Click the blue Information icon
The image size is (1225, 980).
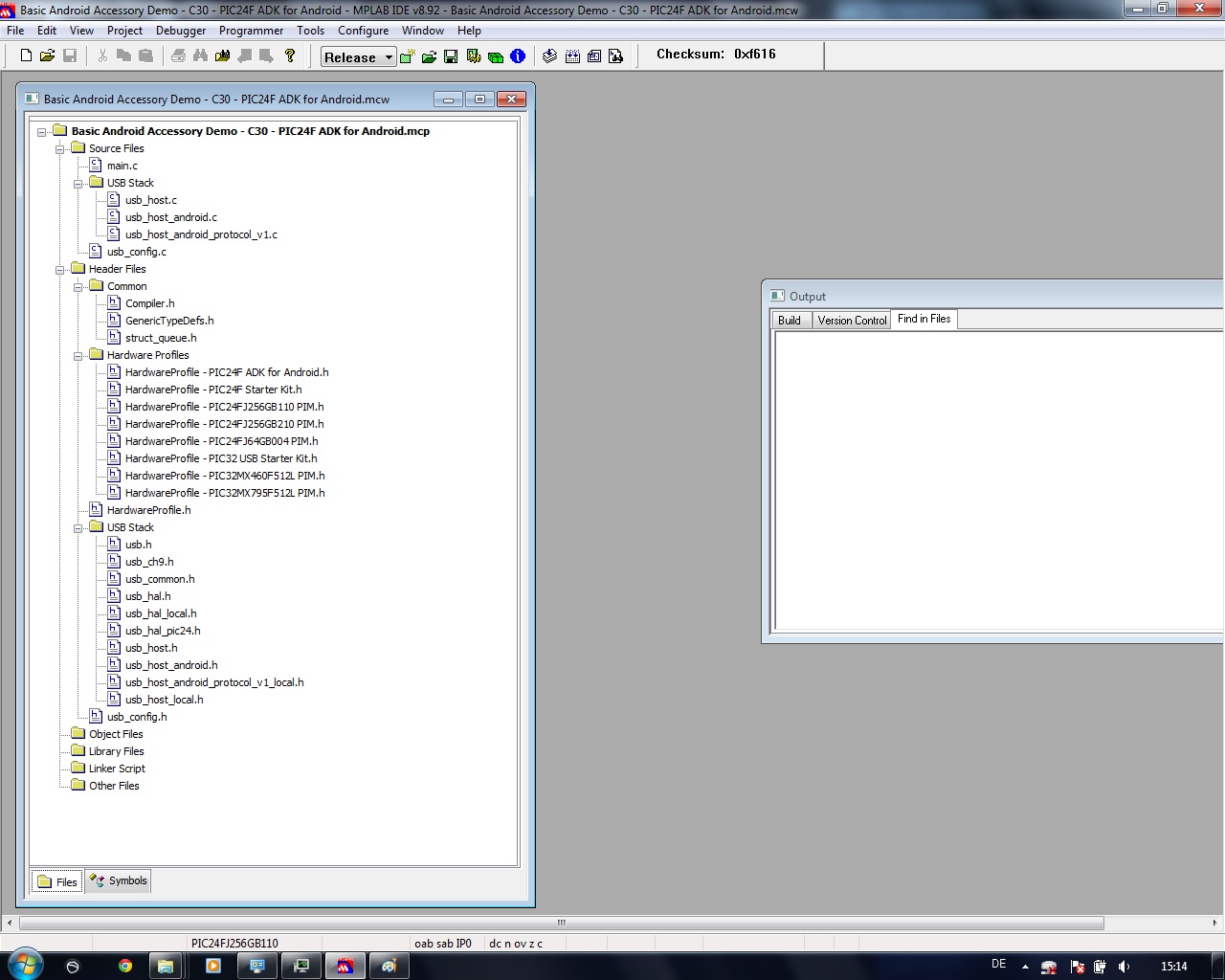click(x=518, y=56)
